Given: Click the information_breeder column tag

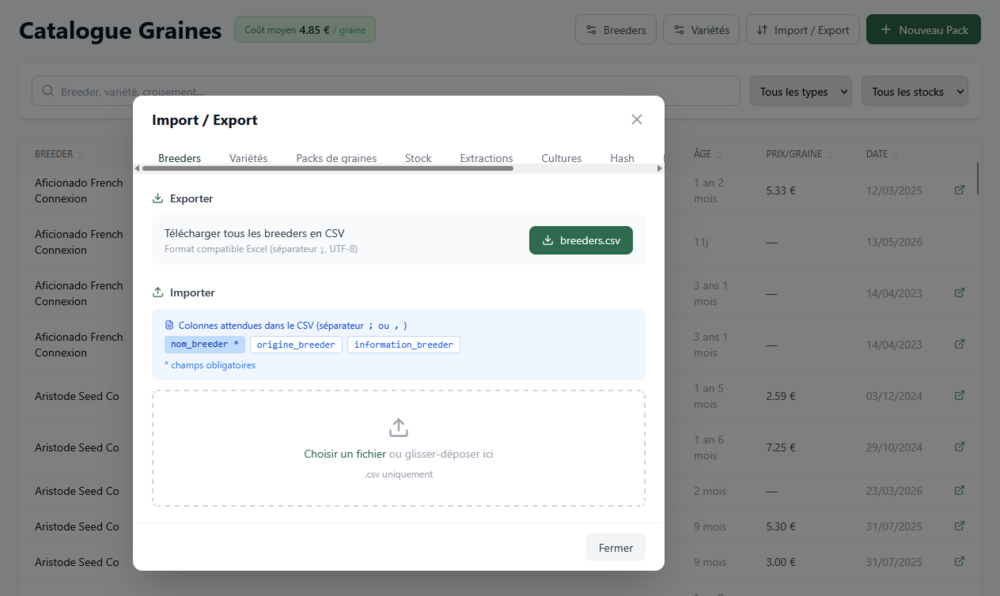Looking at the screenshot, I should point(404,345).
